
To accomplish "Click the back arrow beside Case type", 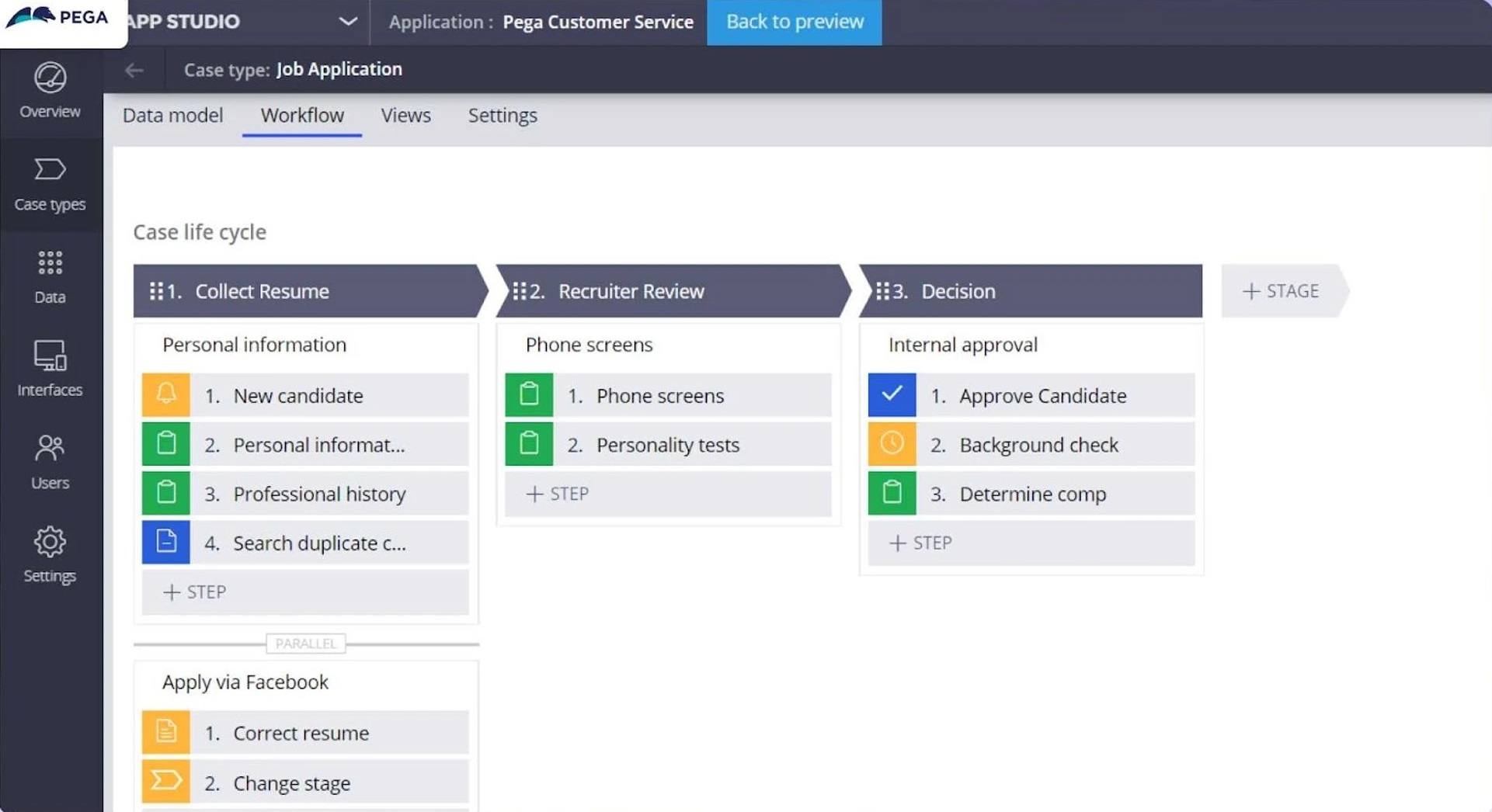I will point(134,70).
